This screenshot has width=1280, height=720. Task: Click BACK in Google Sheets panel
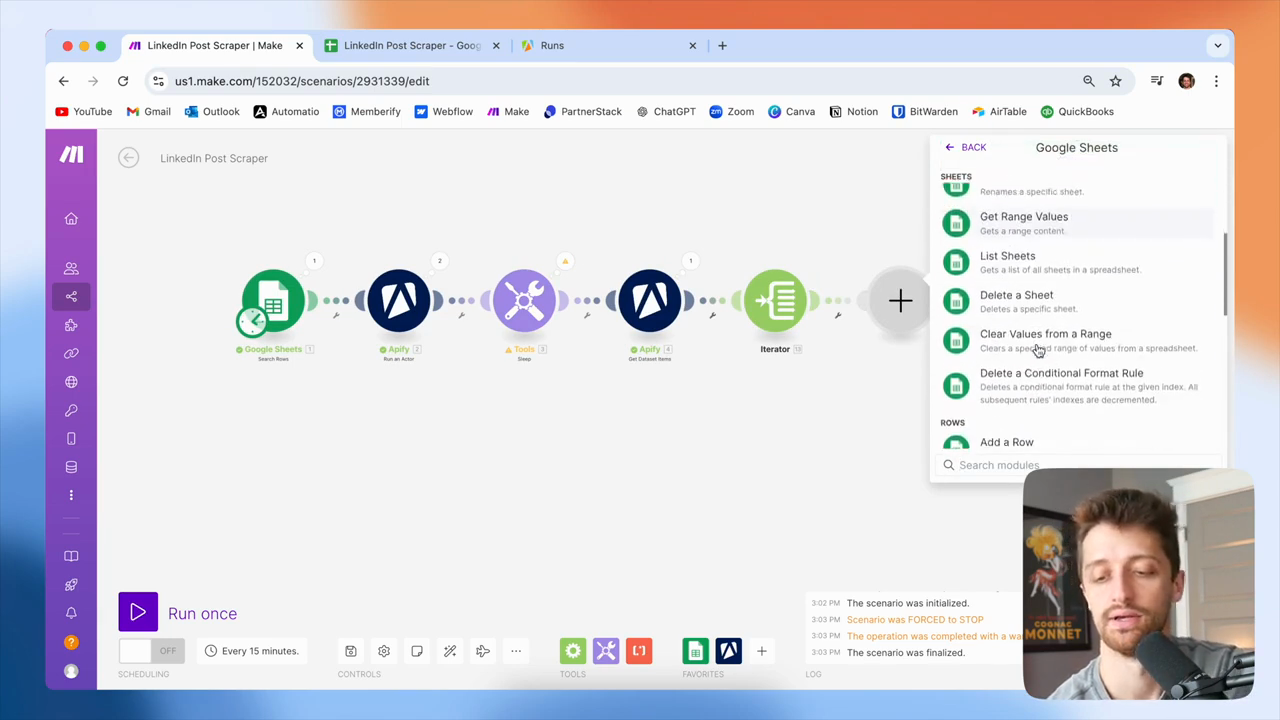(x=966, y=147)
